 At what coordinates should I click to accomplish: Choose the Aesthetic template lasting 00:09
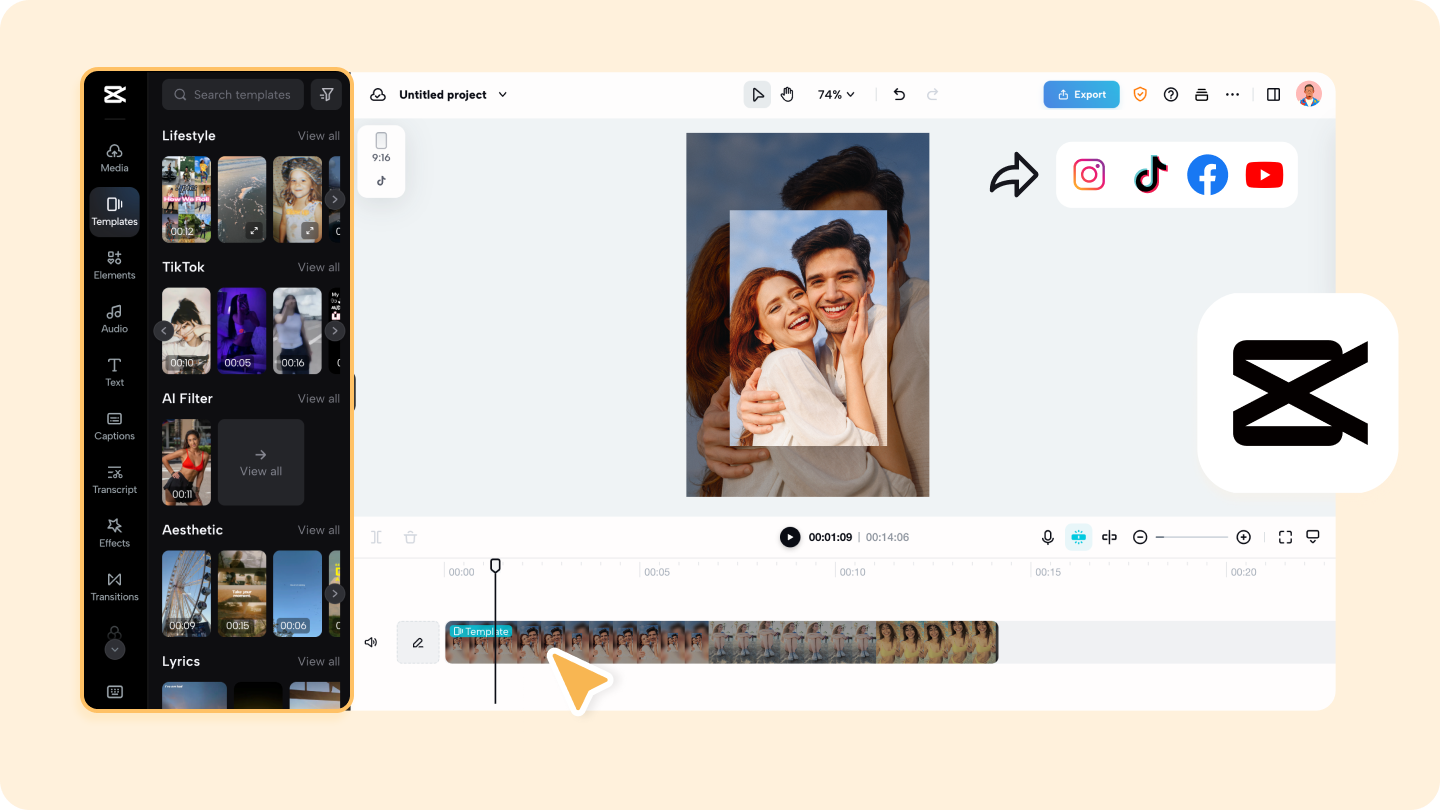pyautogui.click(x=187, y=594)
